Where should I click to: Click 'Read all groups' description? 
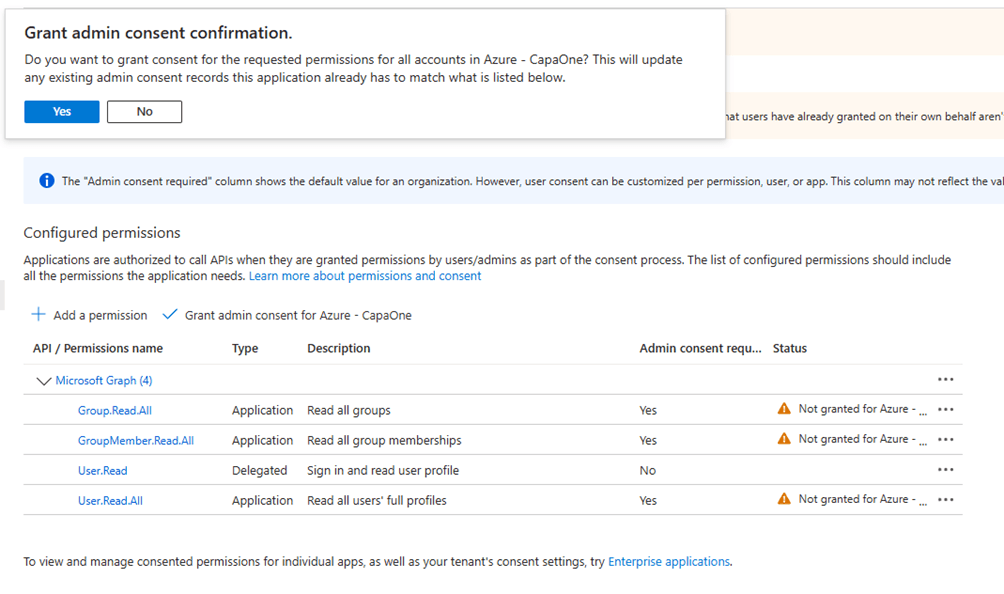[x=348, y=410]
